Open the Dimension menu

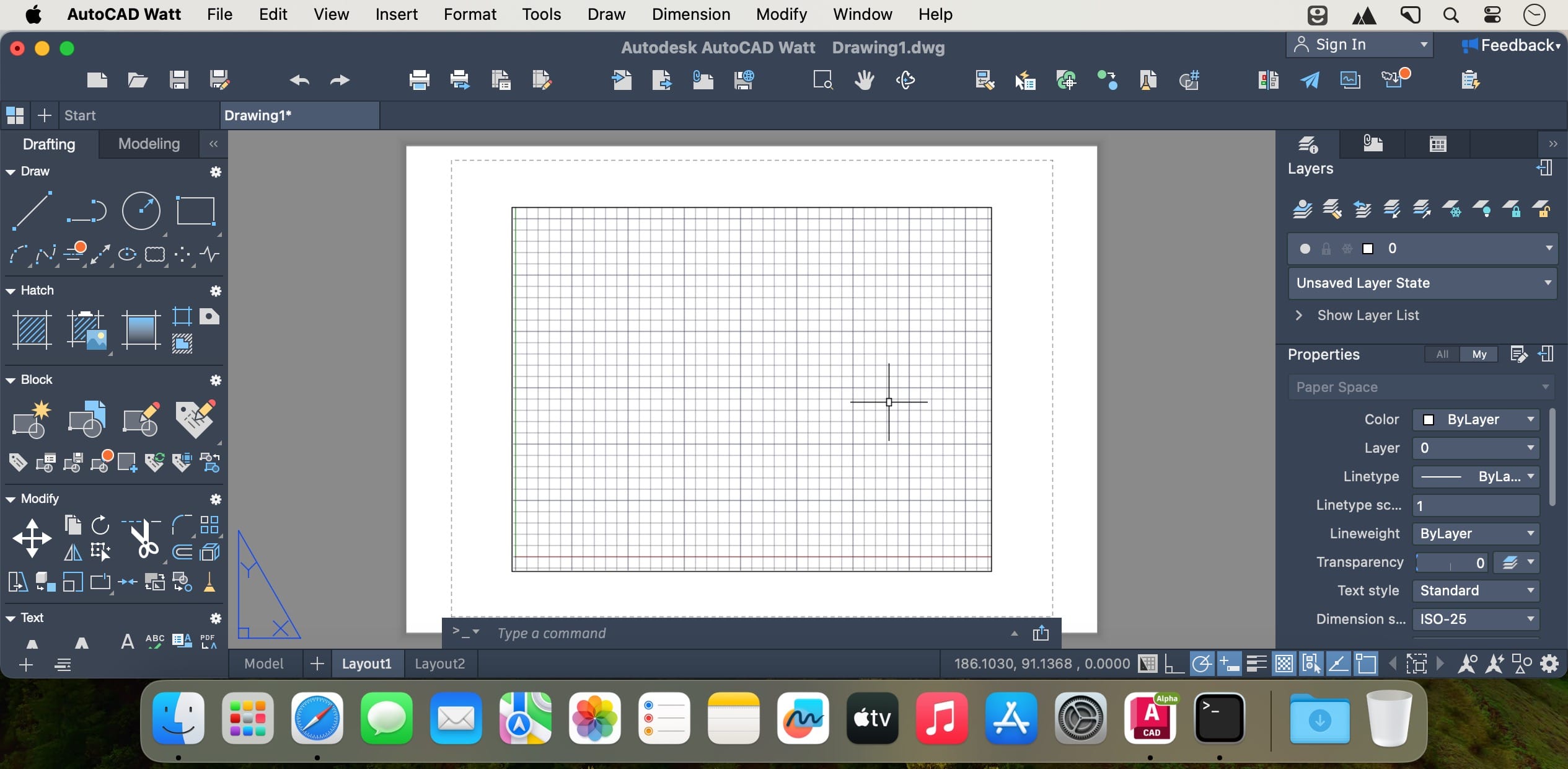click(x=691, y=14)
